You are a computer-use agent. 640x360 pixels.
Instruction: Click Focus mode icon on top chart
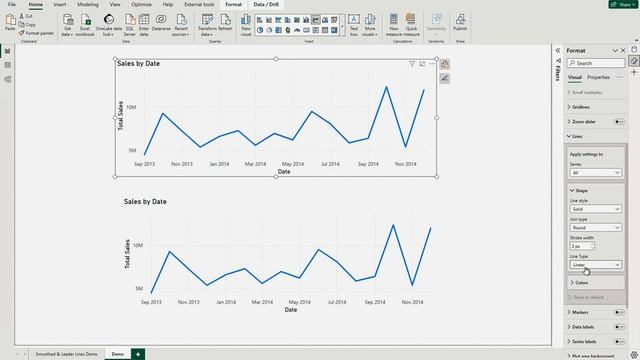(x=422, y=64)
